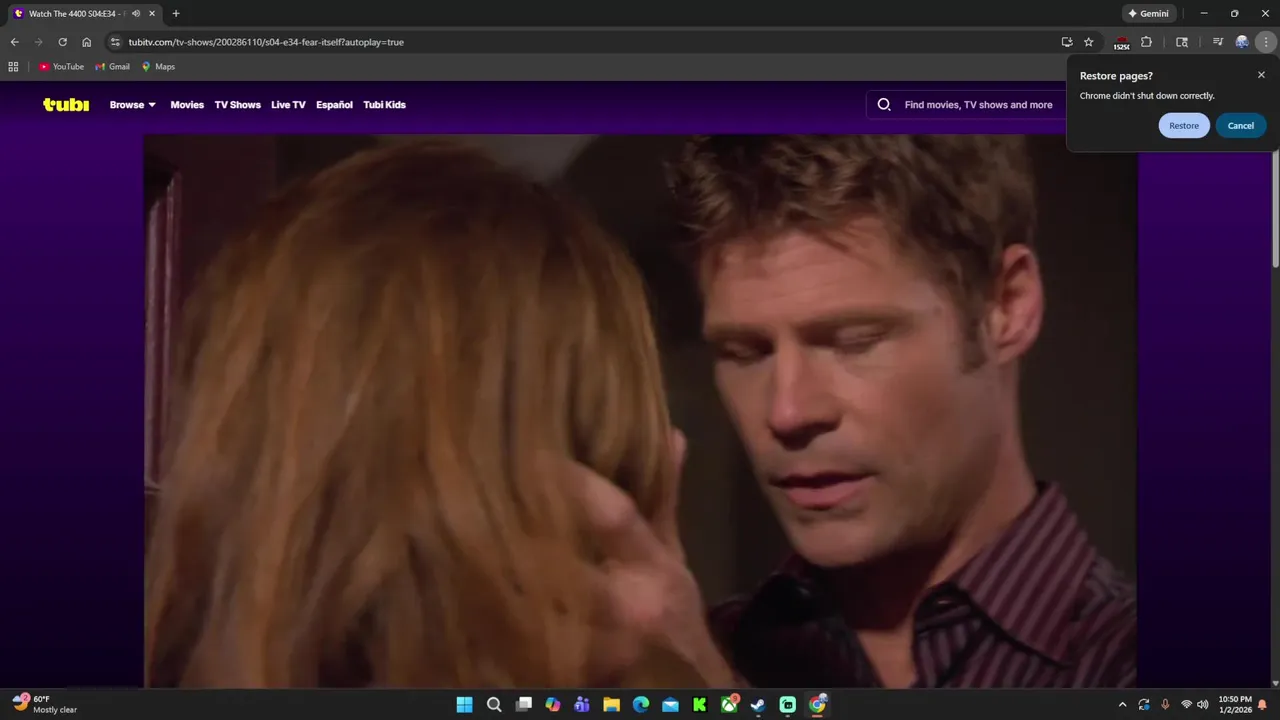Install app icon in address bar
Screen dimensions: 1280x720
point(1067,42)
